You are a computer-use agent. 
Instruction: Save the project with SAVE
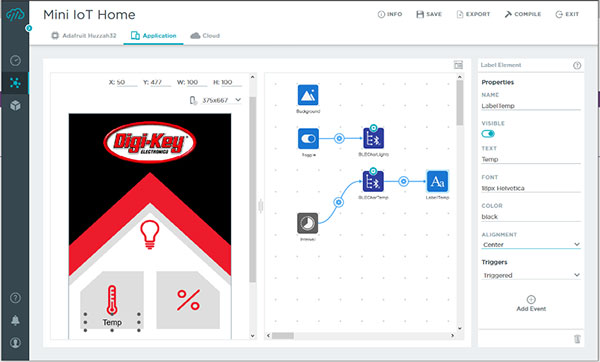click(429, 14)
